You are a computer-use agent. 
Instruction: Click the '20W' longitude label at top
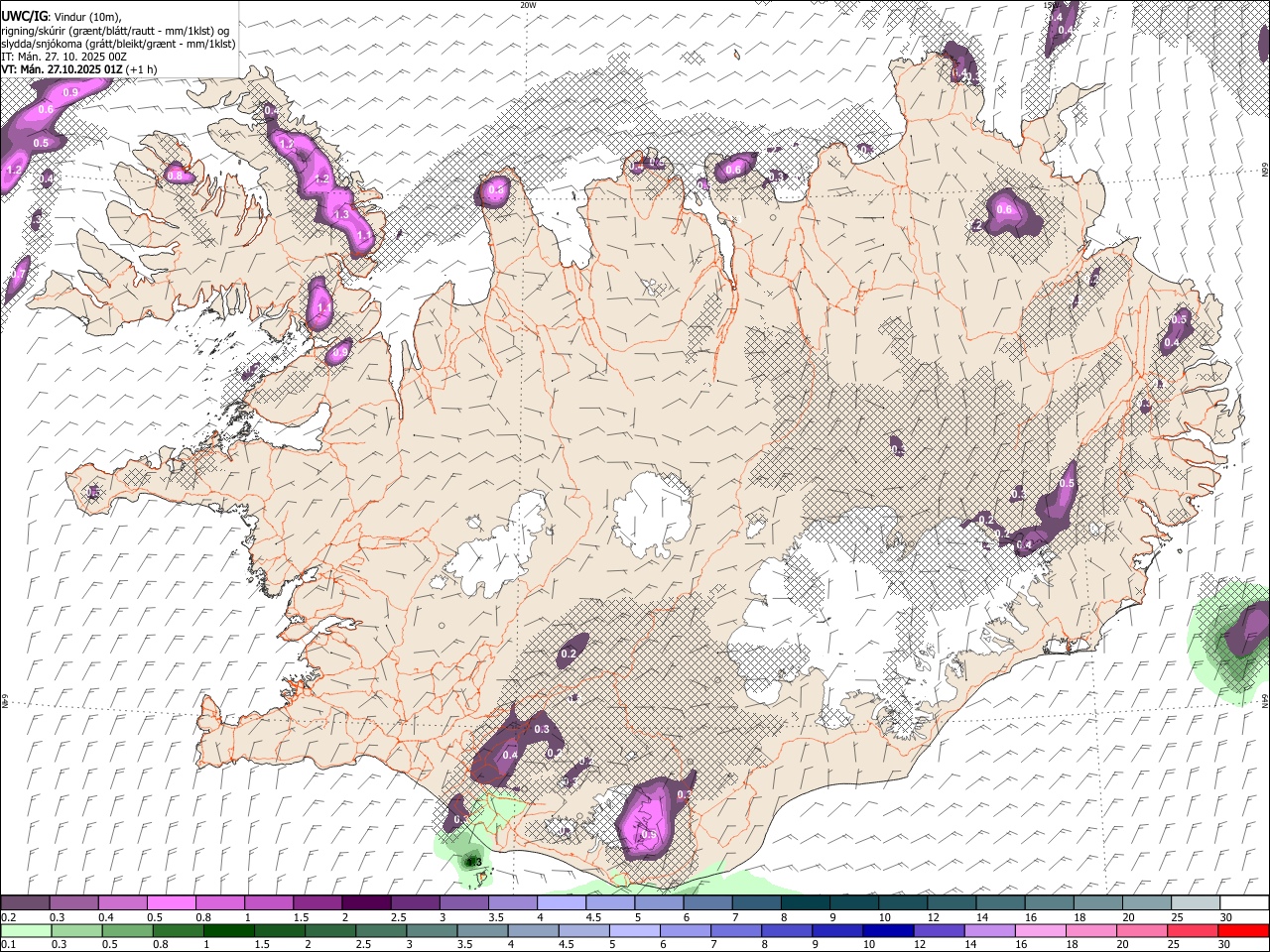(x=528, y=5)
